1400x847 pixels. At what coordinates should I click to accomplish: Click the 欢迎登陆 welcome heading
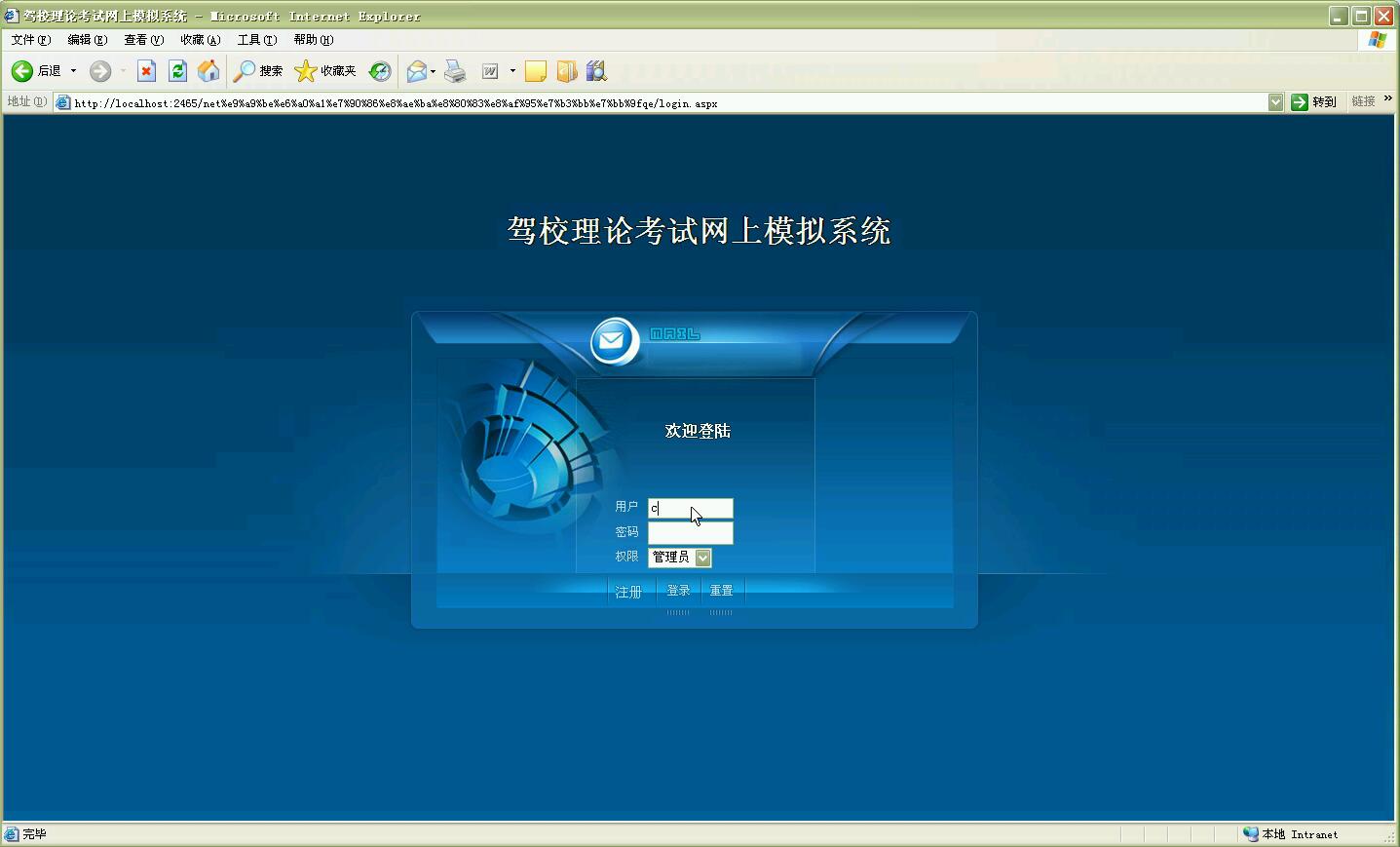coord(698,431)
